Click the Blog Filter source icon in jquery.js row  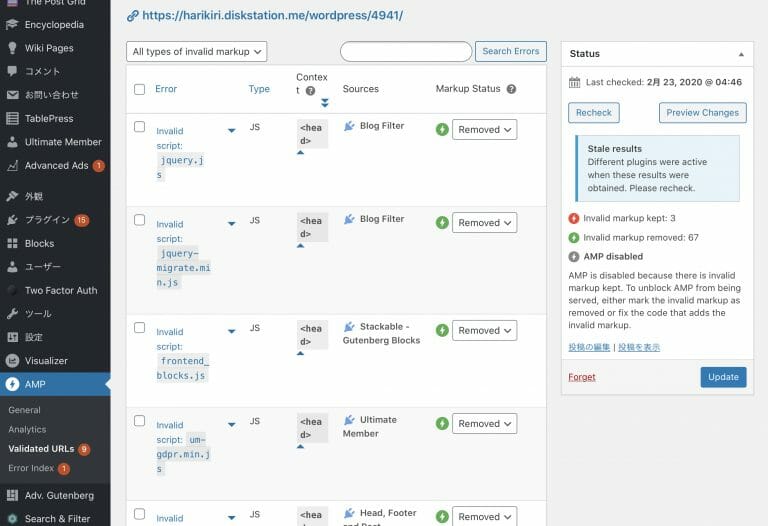click(349, 126)
